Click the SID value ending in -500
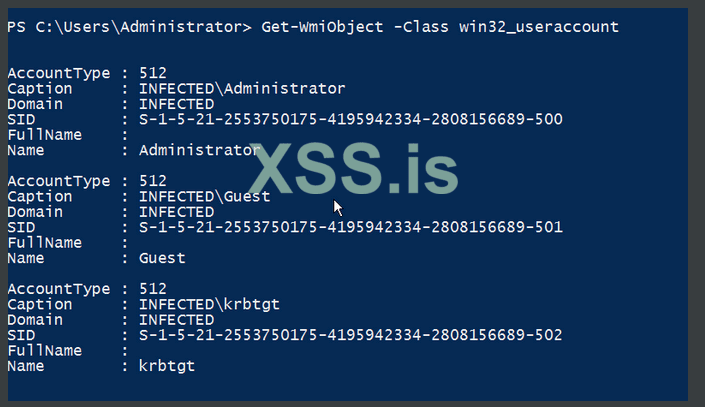 tap(350, 119)
